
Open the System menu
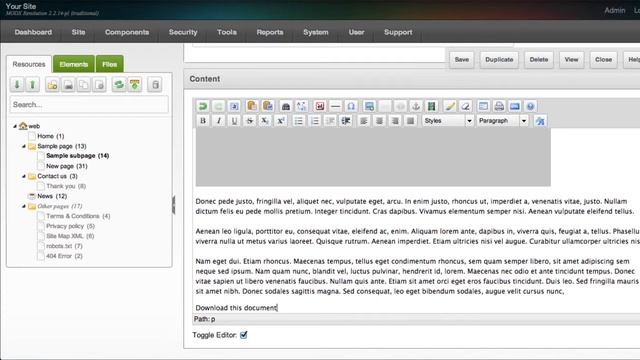316,32
